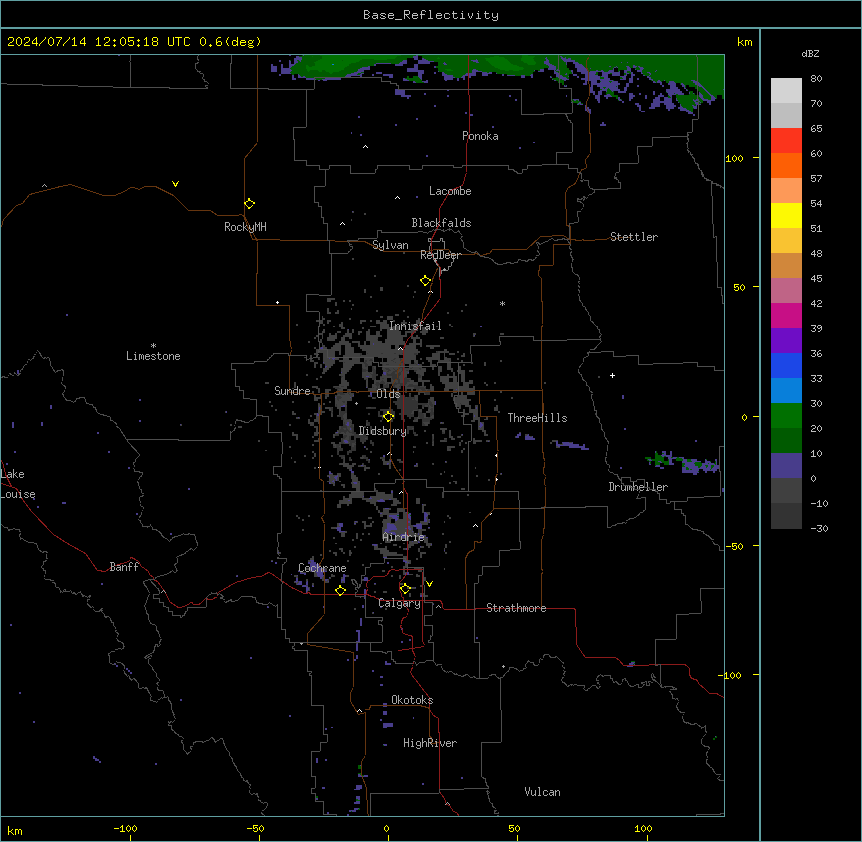The height and width of the screenshot is (842, 862).
Task: Click the yellow diamond marker above Didsbury
Action: 388,417
